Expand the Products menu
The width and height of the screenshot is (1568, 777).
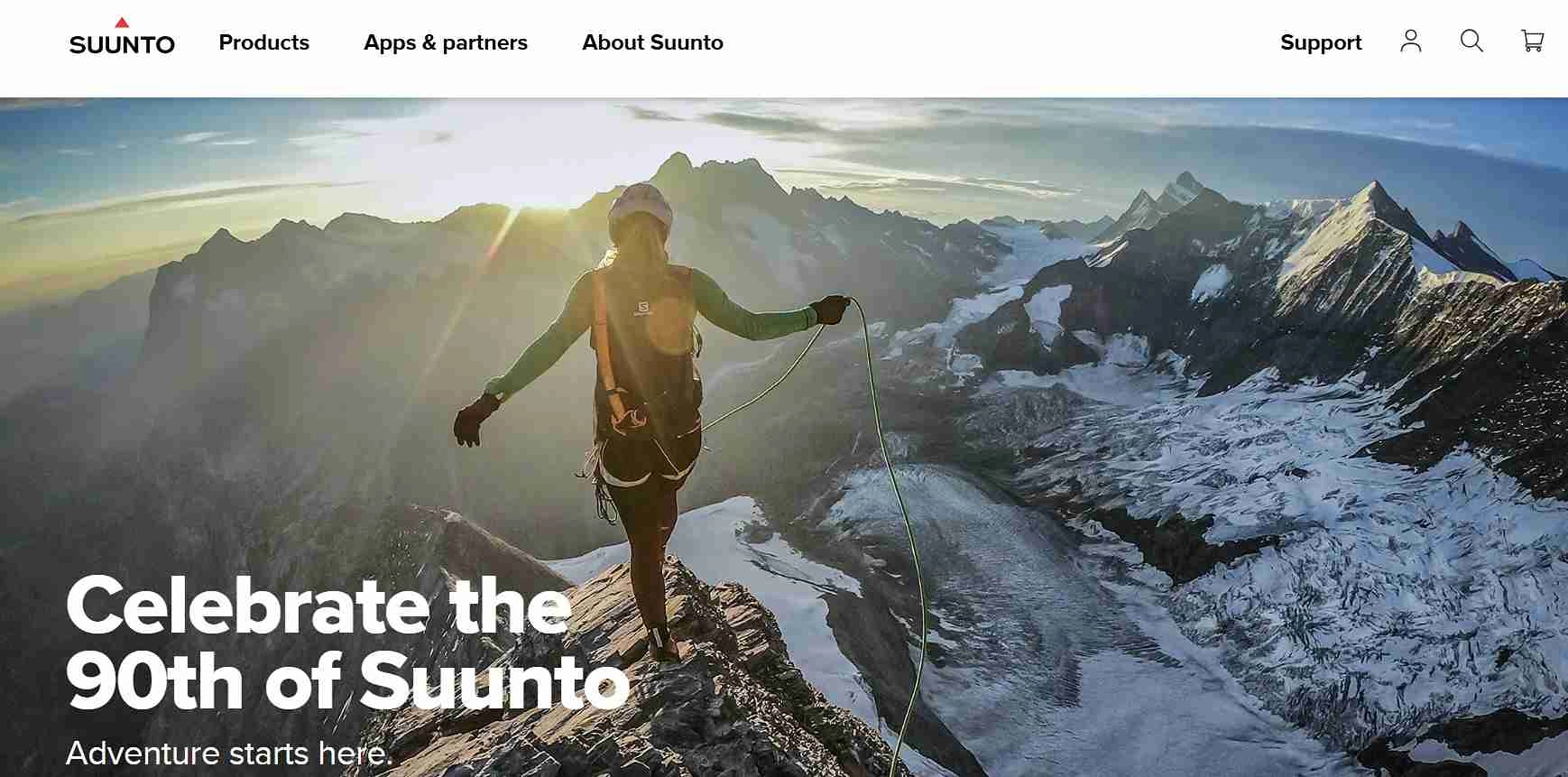(264, 42)
